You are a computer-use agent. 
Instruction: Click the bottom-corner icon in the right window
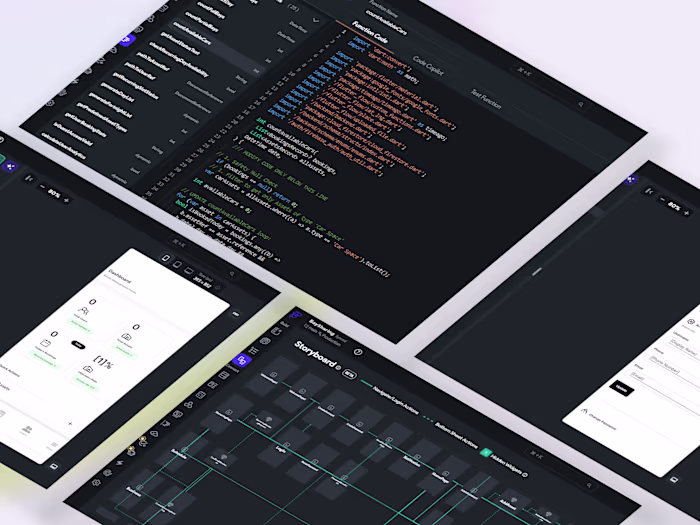tap(674, 480)
